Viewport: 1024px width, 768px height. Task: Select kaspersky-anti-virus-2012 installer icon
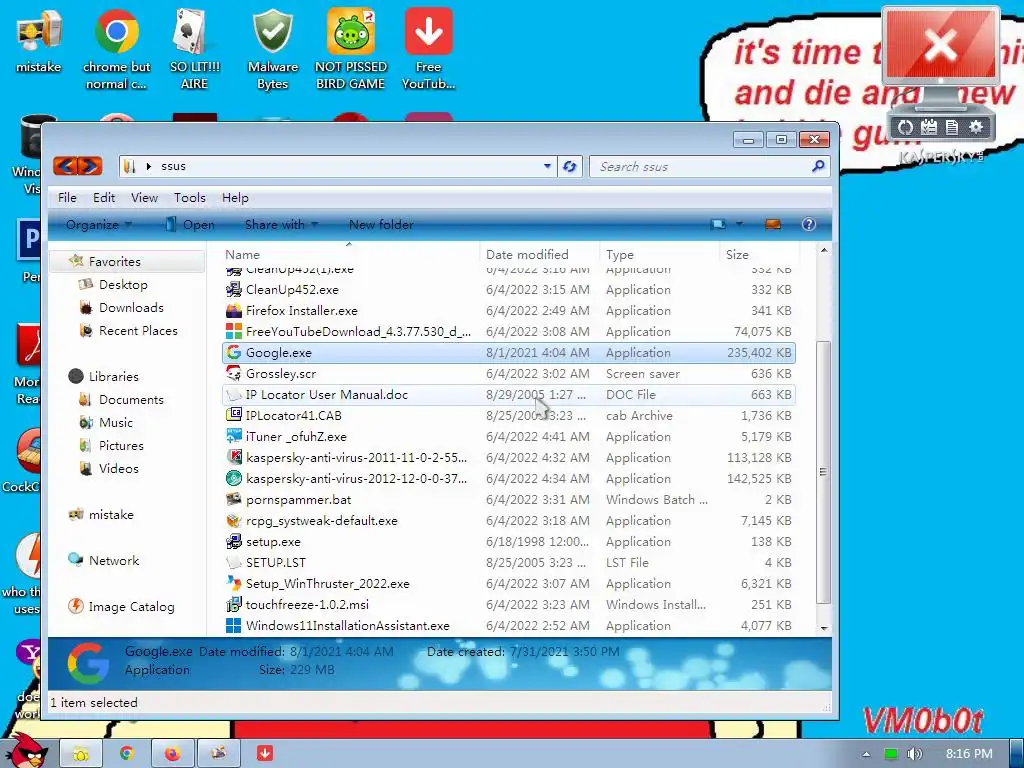point(234,479)
